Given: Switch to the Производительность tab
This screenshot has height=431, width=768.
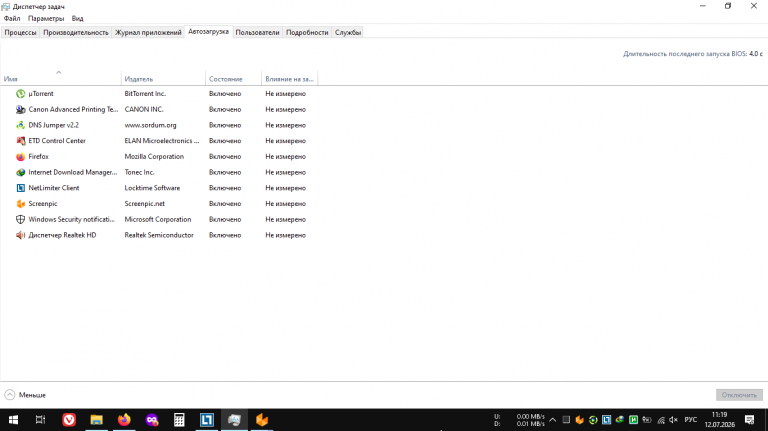Looking at the screenshot, I should [75, 32].
